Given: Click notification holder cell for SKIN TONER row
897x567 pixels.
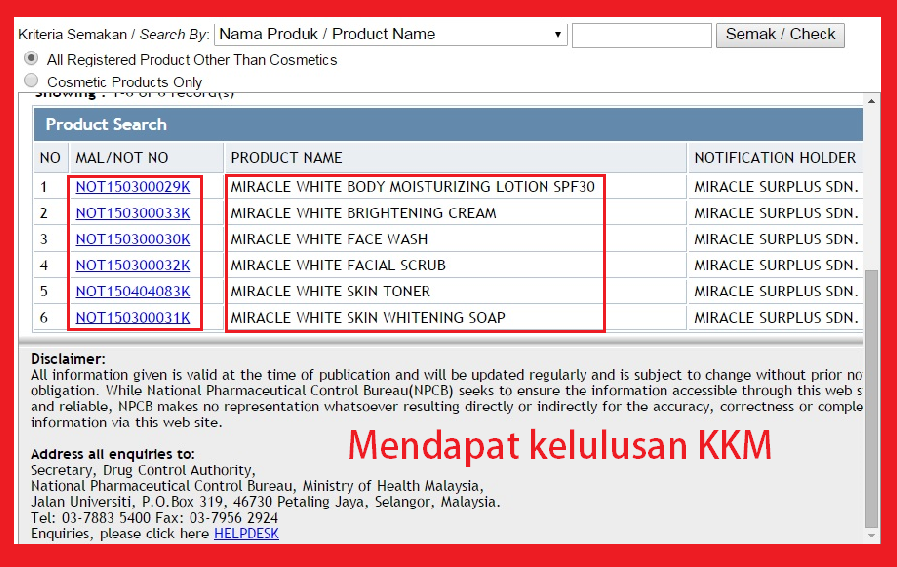Looking at the screenshot, I should pos(776,291).
